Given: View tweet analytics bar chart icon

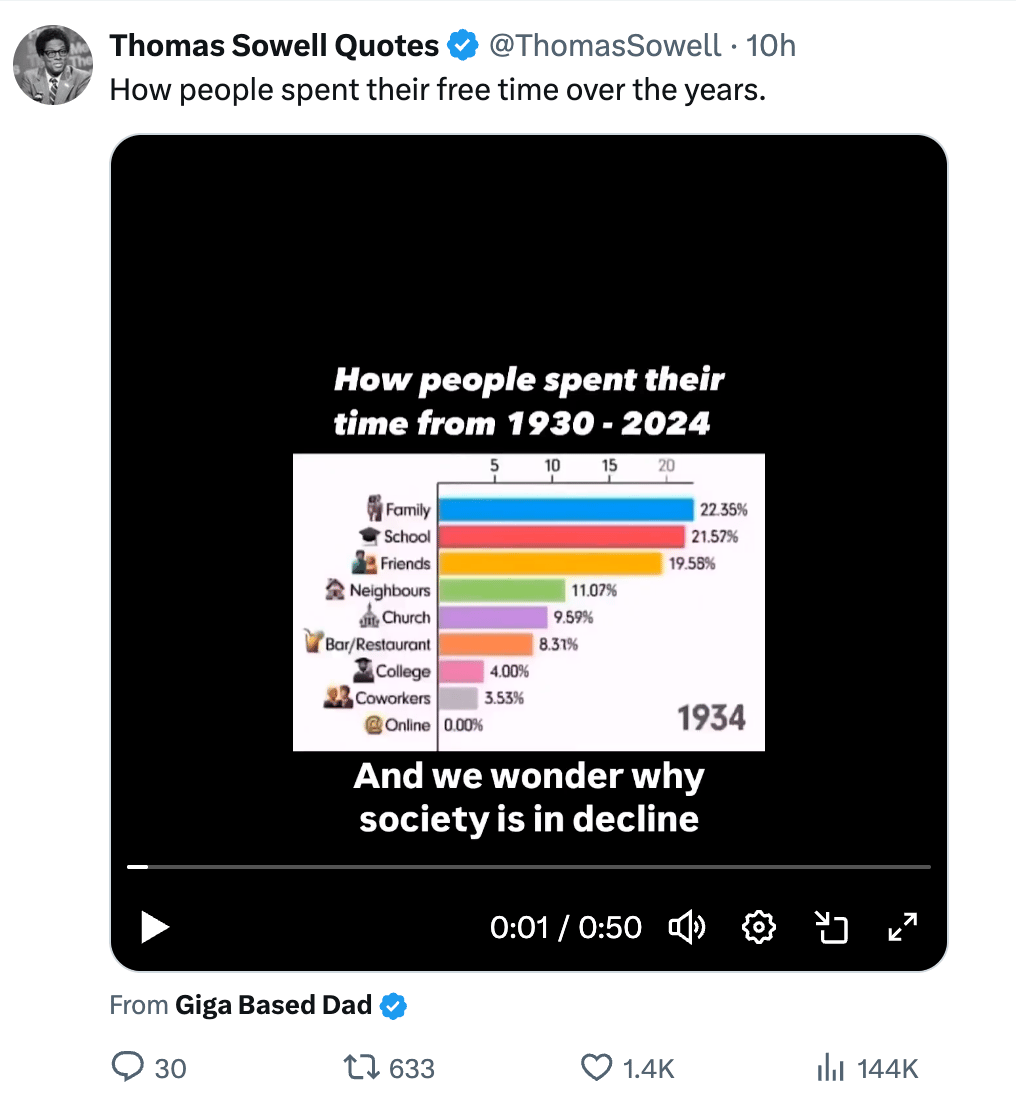Looking at the screenshot, I should (x=831, y=1068).
